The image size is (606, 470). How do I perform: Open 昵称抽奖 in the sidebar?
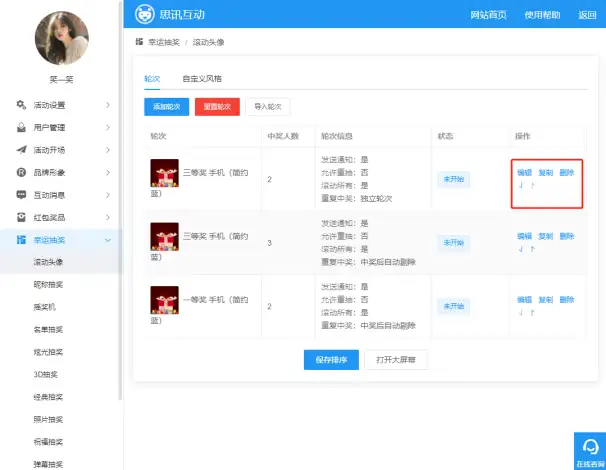(48, 284)
